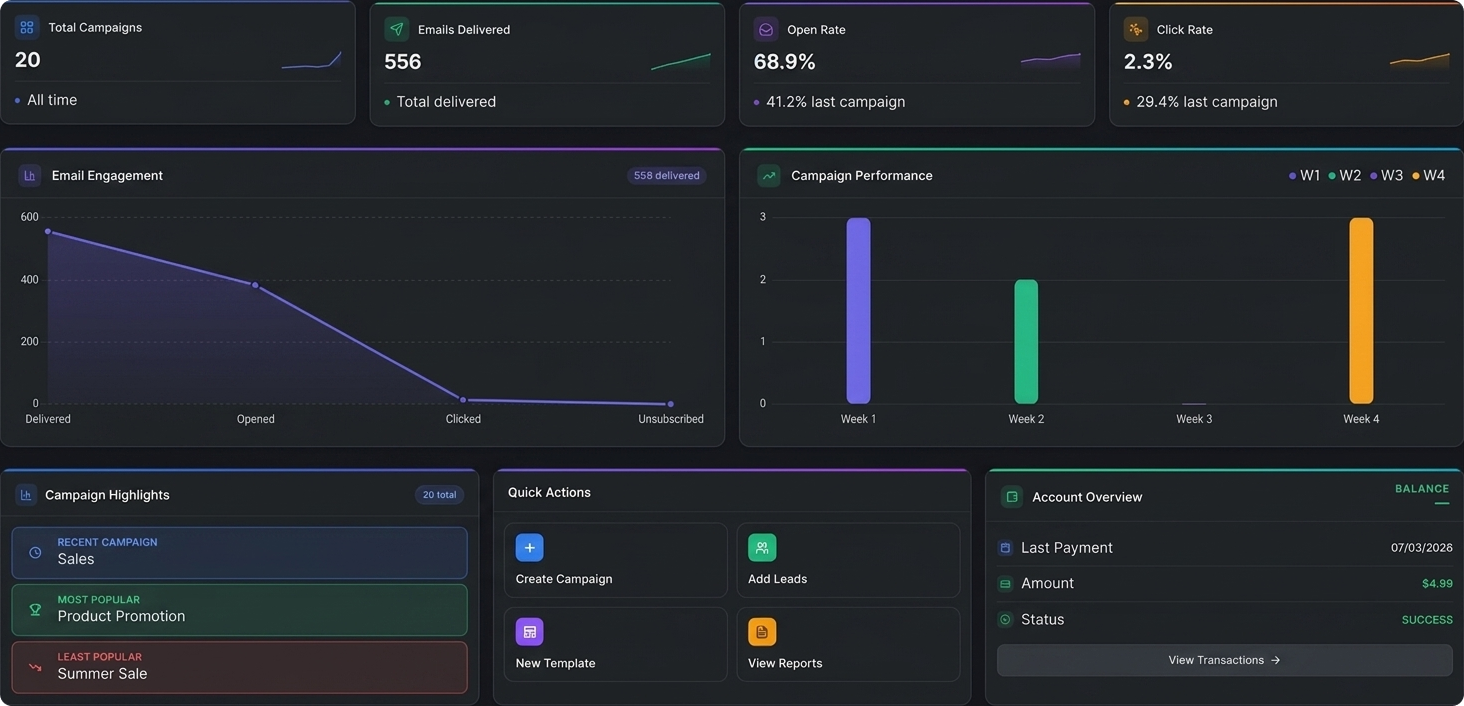Click the purple New Template icon
This screenshot has width=1464, height=706.
tap(530, 632)
